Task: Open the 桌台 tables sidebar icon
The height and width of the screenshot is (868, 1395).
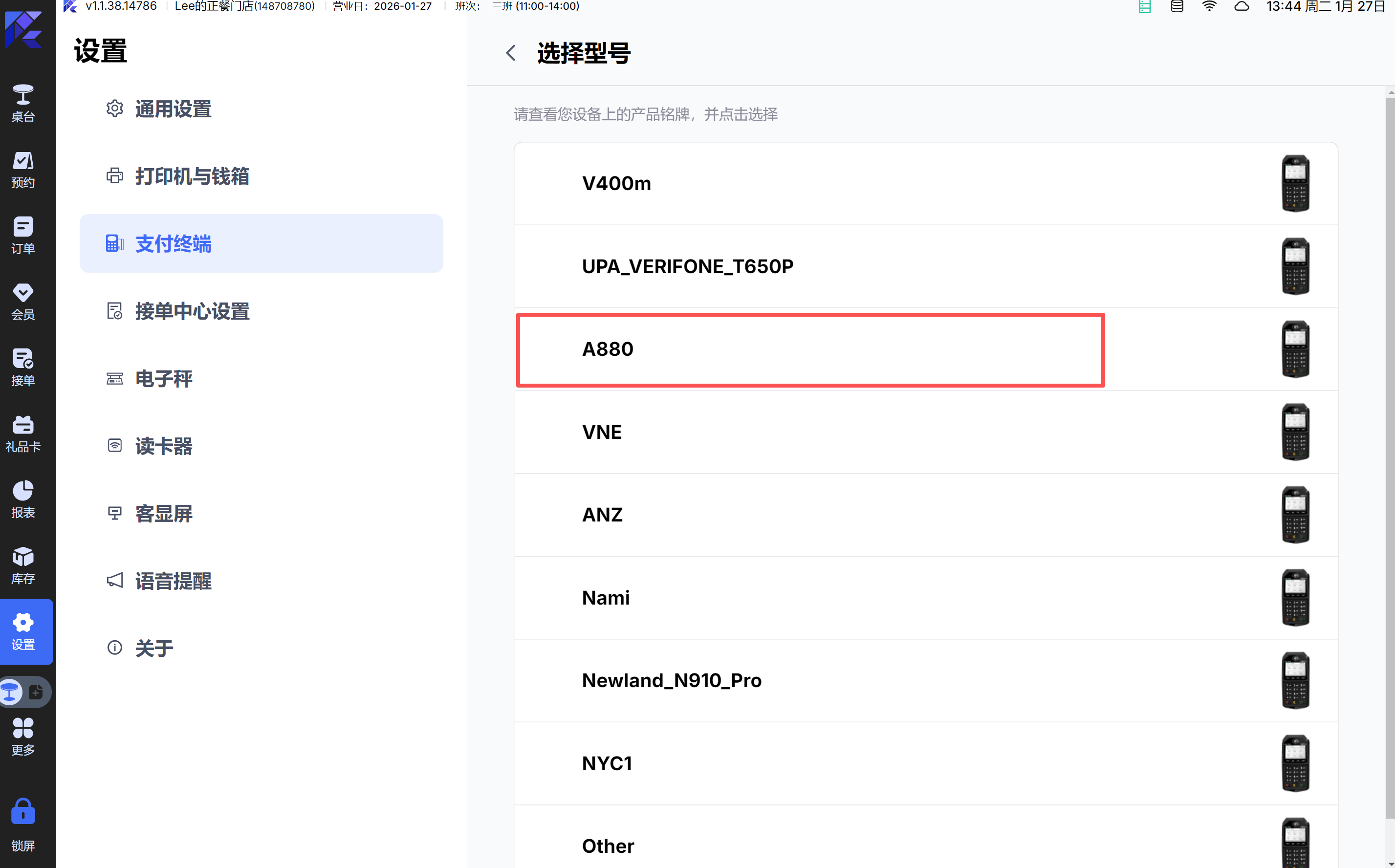Action: (x=23, y=103)
